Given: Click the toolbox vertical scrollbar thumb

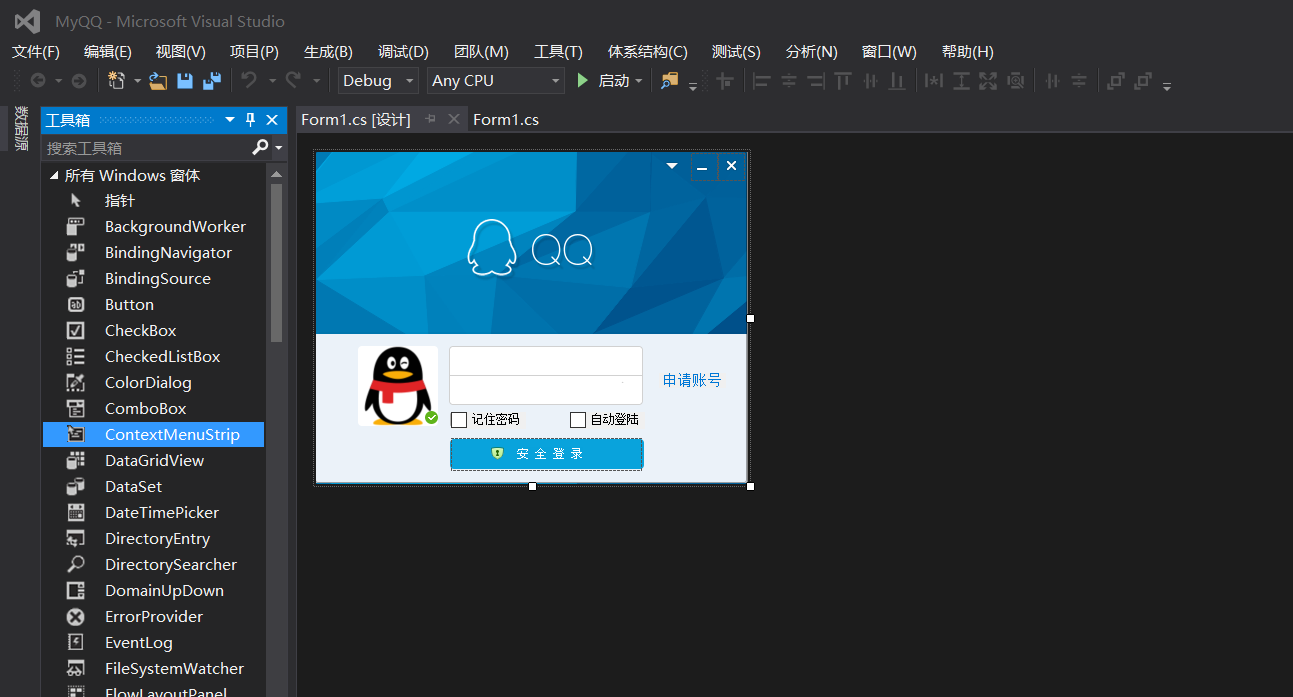Looking at the screenshot, I should click(276, 263).
